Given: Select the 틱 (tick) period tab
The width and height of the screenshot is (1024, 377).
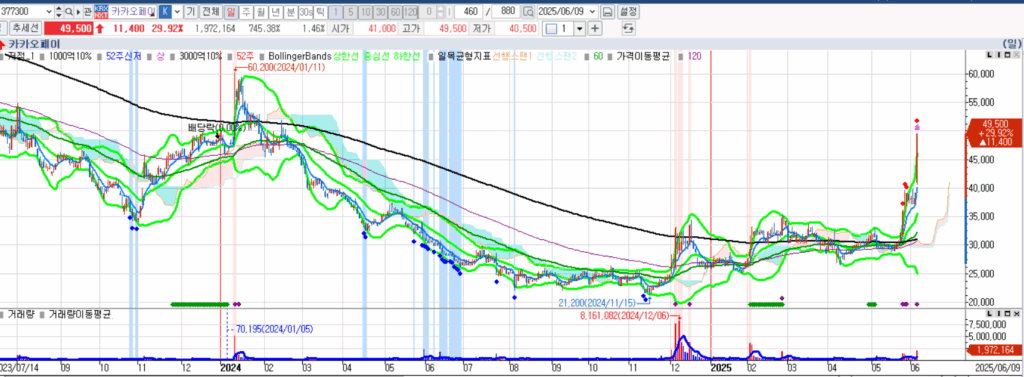Looking at the screenshot, I should click(x=320, y=12).
